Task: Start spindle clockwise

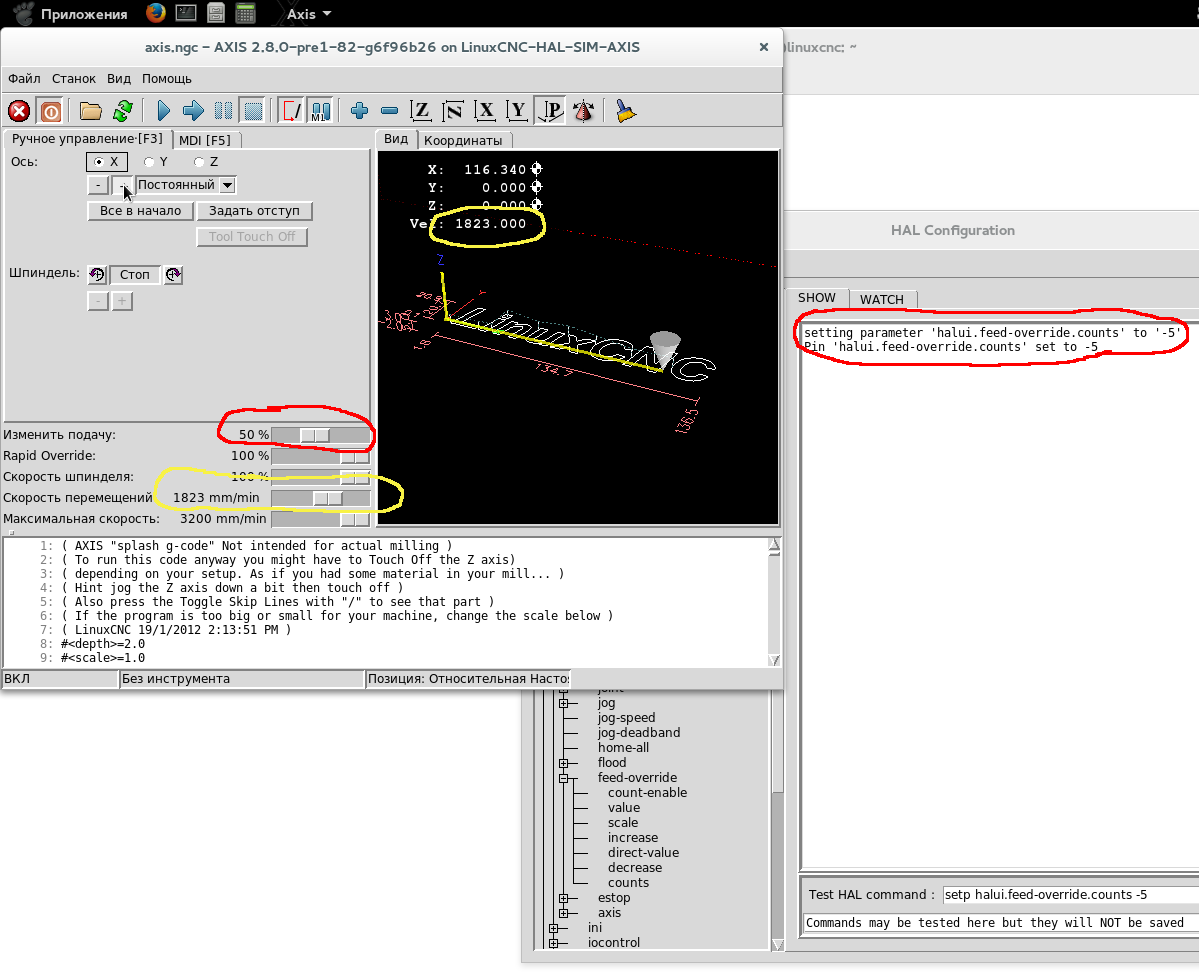Action: pos(174,275)
